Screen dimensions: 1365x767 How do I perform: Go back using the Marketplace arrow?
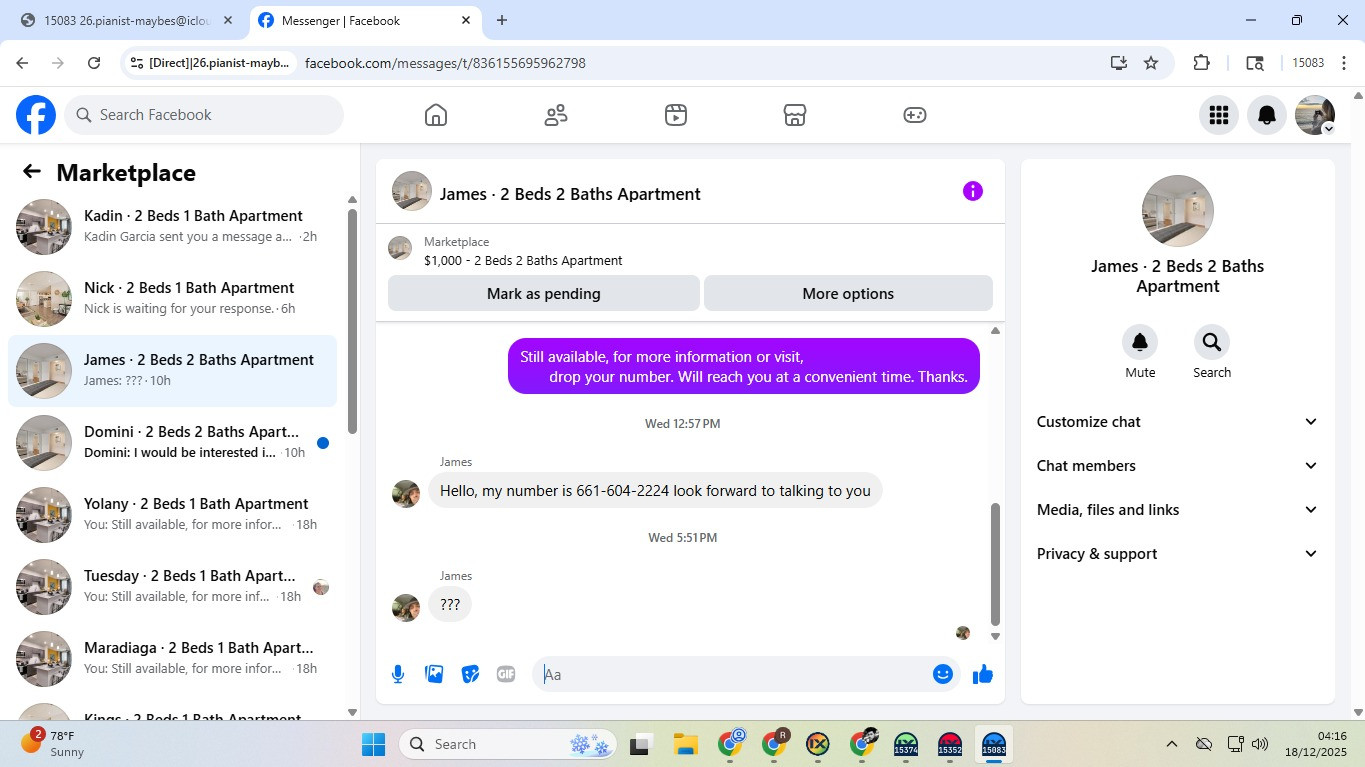pos(32,172)
